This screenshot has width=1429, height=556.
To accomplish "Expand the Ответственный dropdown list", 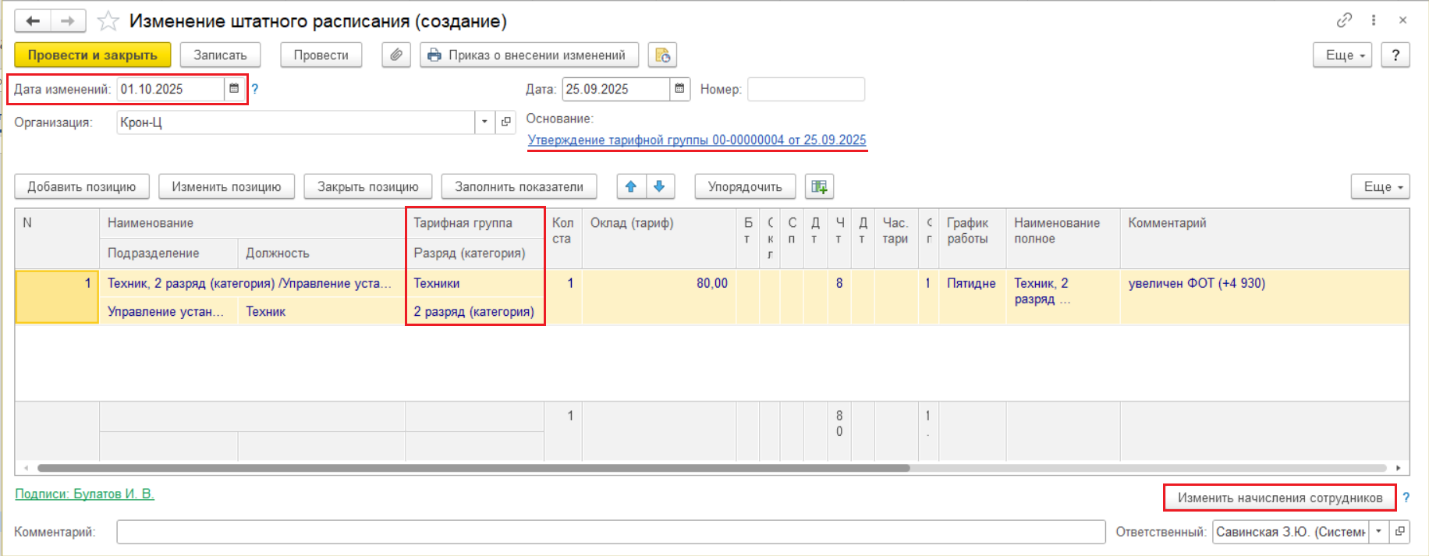I will [1381, 532].
